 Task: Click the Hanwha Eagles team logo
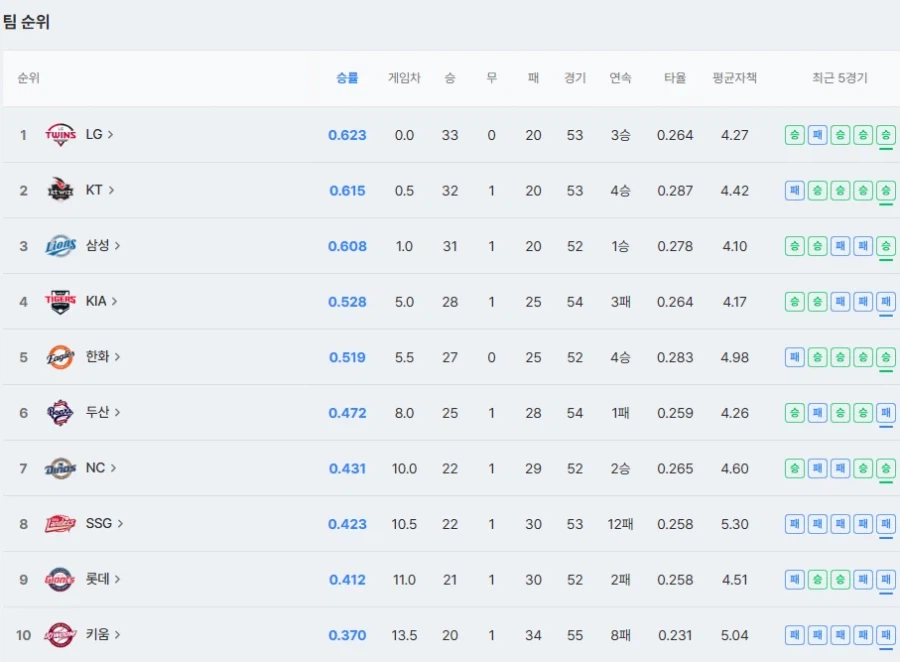(x=60, y=357)
